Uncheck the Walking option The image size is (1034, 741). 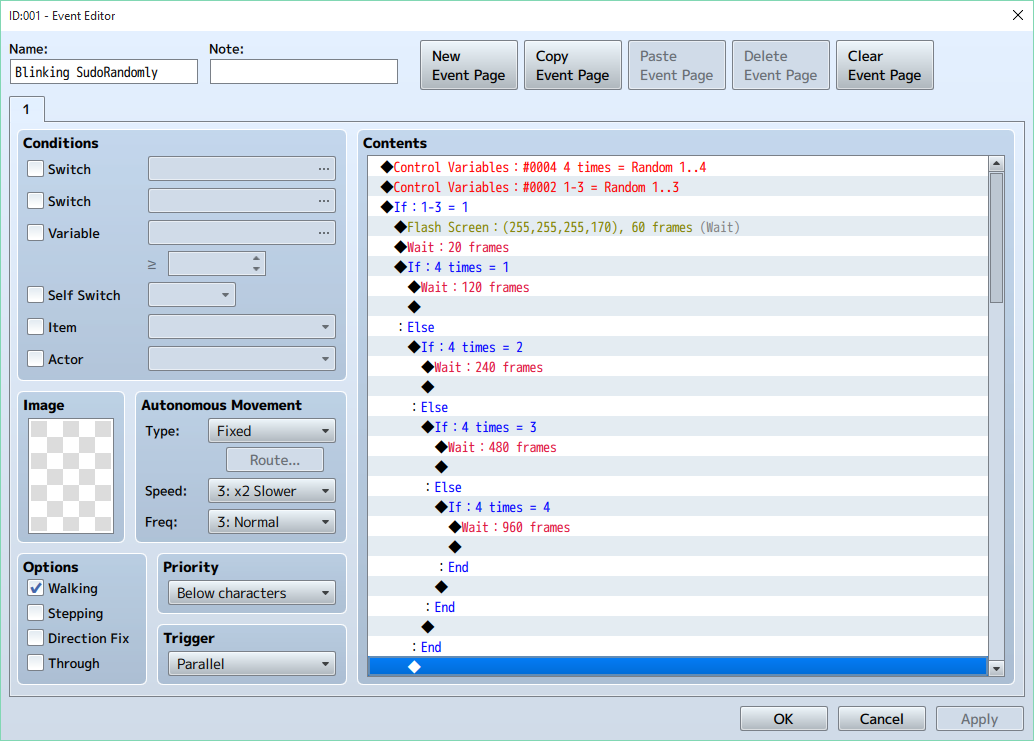[36, 588]
